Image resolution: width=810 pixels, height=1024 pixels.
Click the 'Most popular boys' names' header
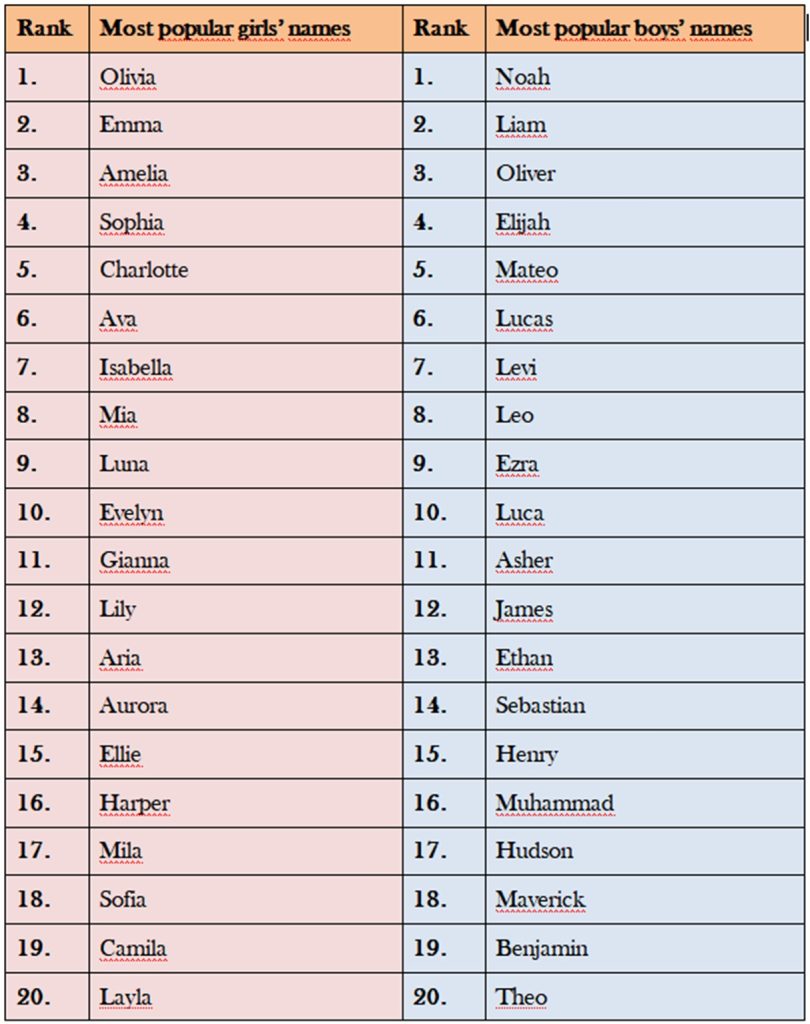tap(624, 28)
